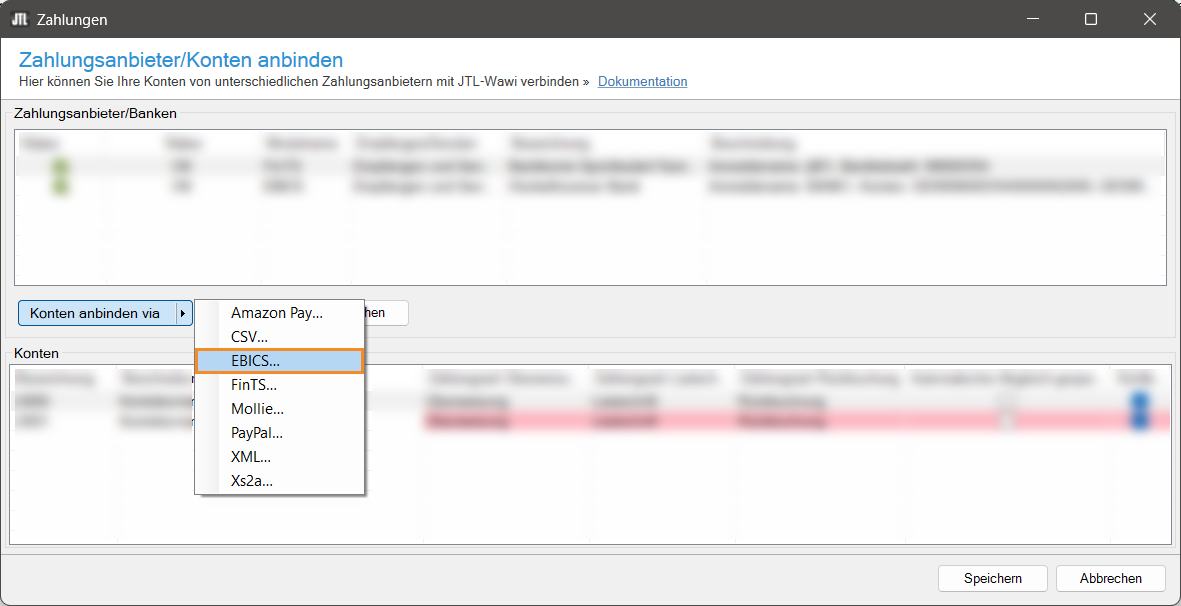This screenshot has height=606, width=1181.
Task: Choose the 'CSV...' menu entry
Action: (x=250, y=337)
